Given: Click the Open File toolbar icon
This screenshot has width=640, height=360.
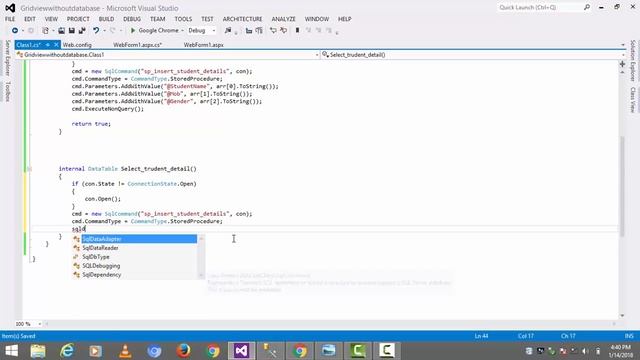Looking at the screenshot, I should 61,31.
